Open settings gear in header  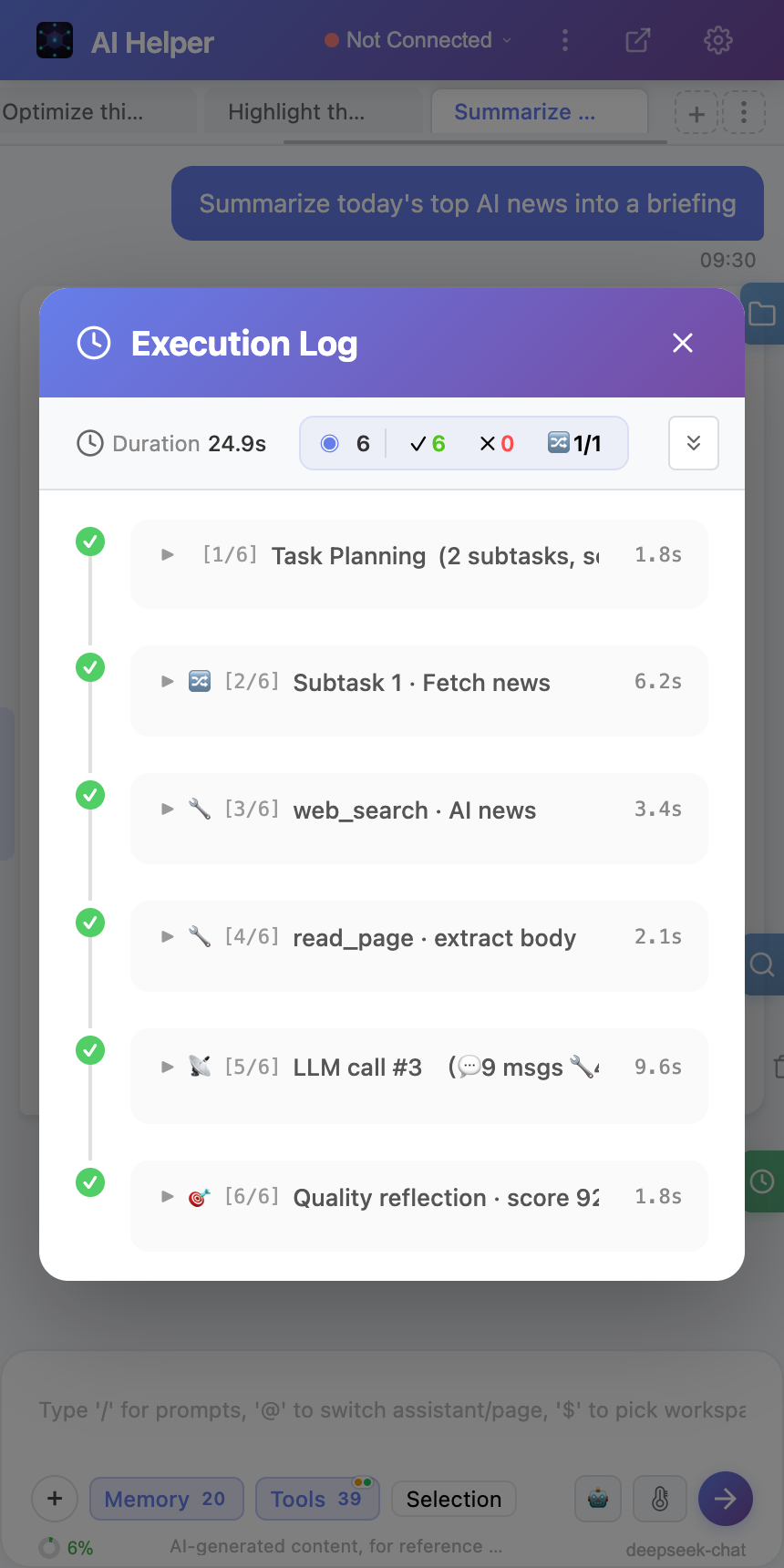click(x=718, y=40)
